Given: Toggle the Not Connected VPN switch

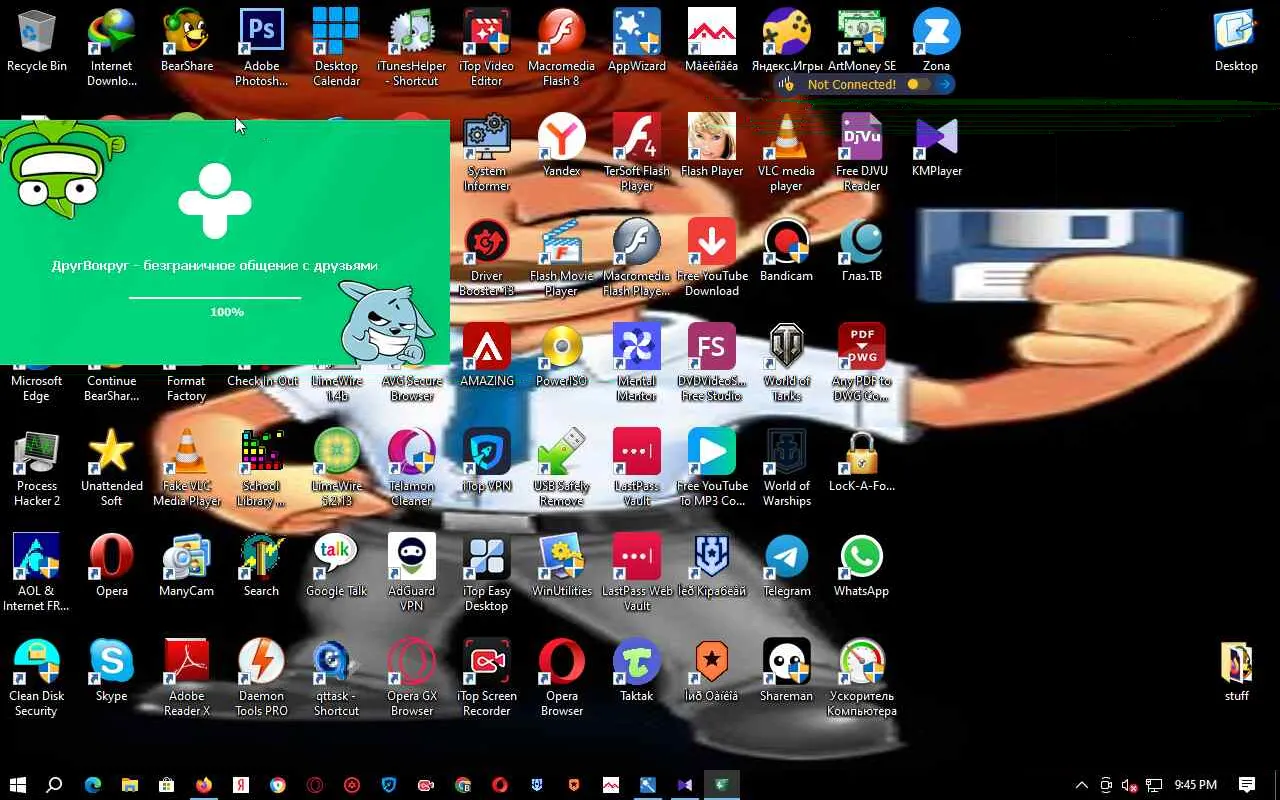Looking at the screenshot, I should pyautogui.click(x=917, y=85).
